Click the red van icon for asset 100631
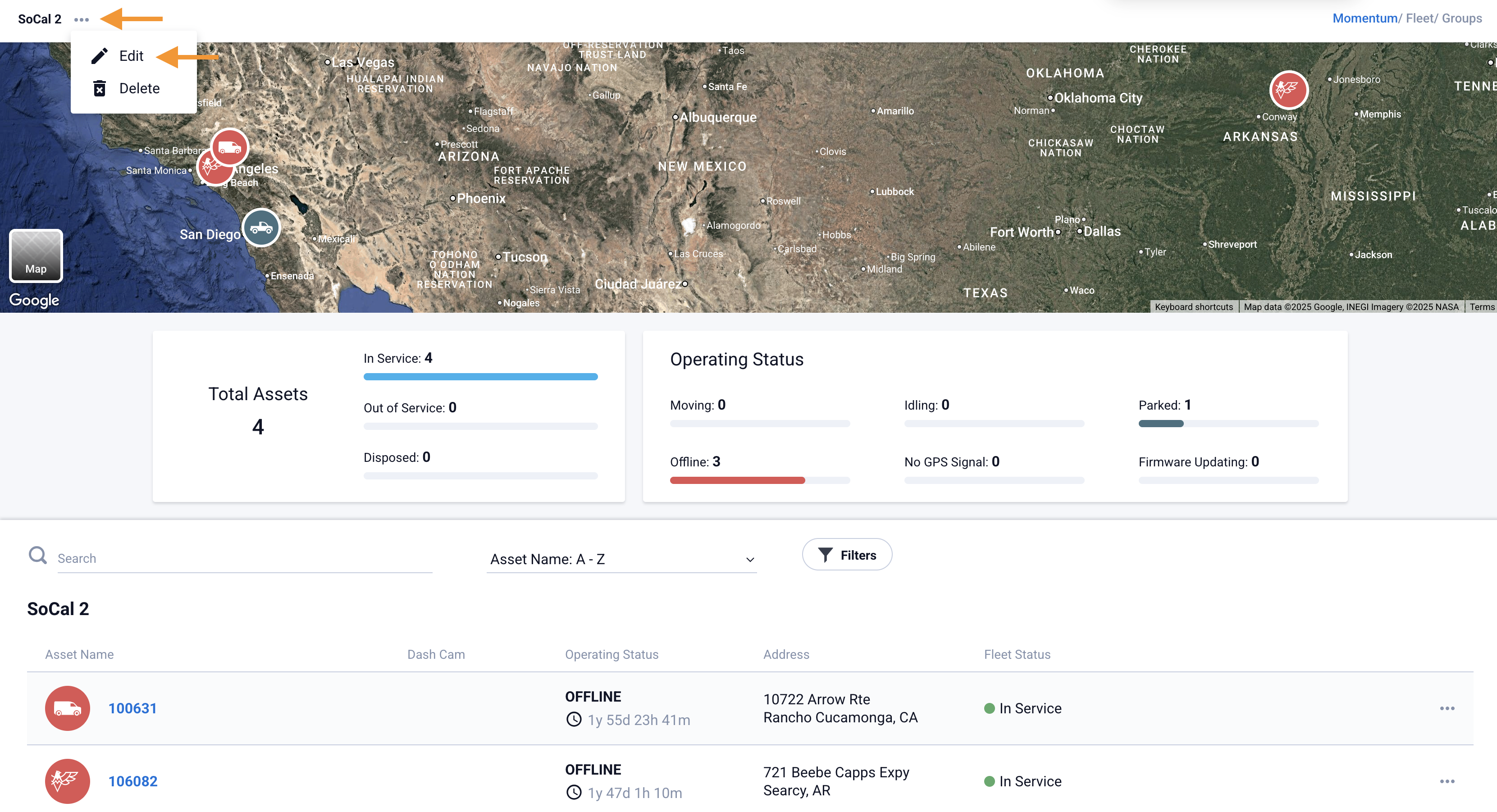 pos(68,708)
